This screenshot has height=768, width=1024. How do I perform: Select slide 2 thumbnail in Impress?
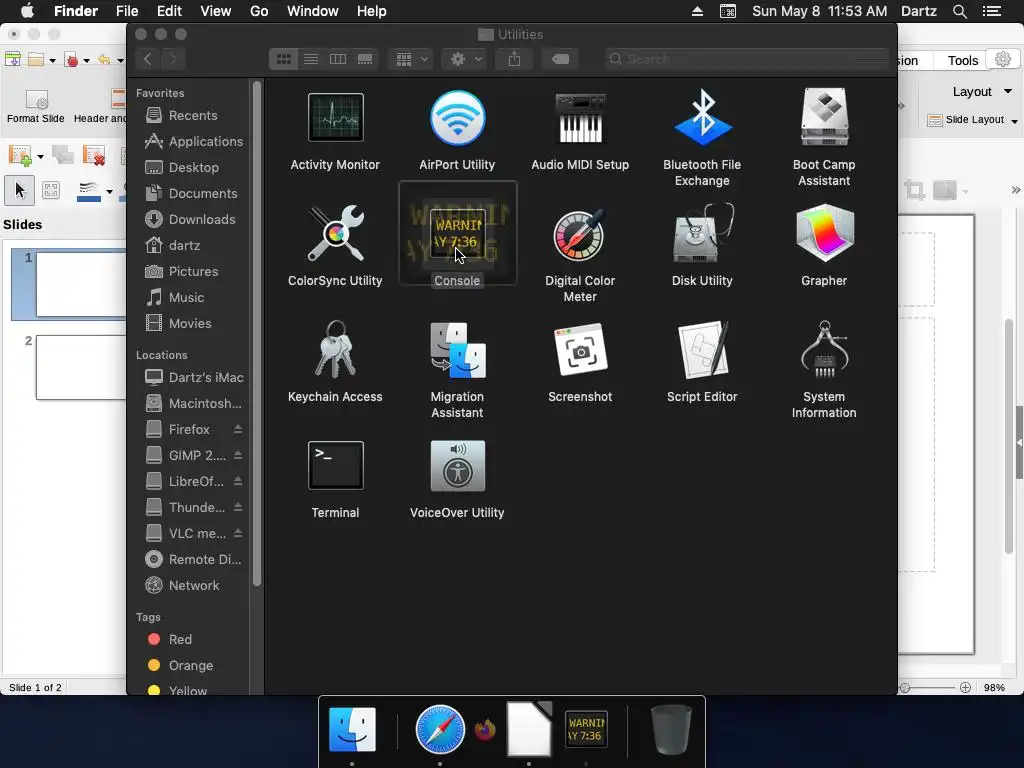coord(81,367)
